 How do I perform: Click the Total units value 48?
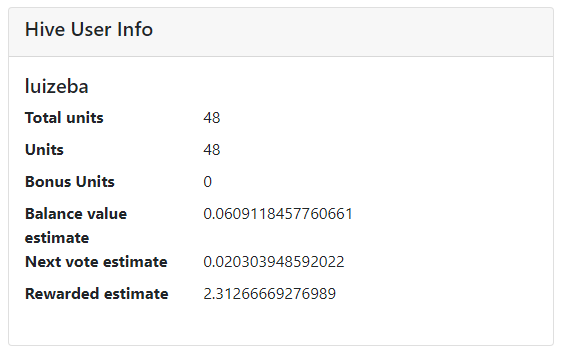(212, 118)
